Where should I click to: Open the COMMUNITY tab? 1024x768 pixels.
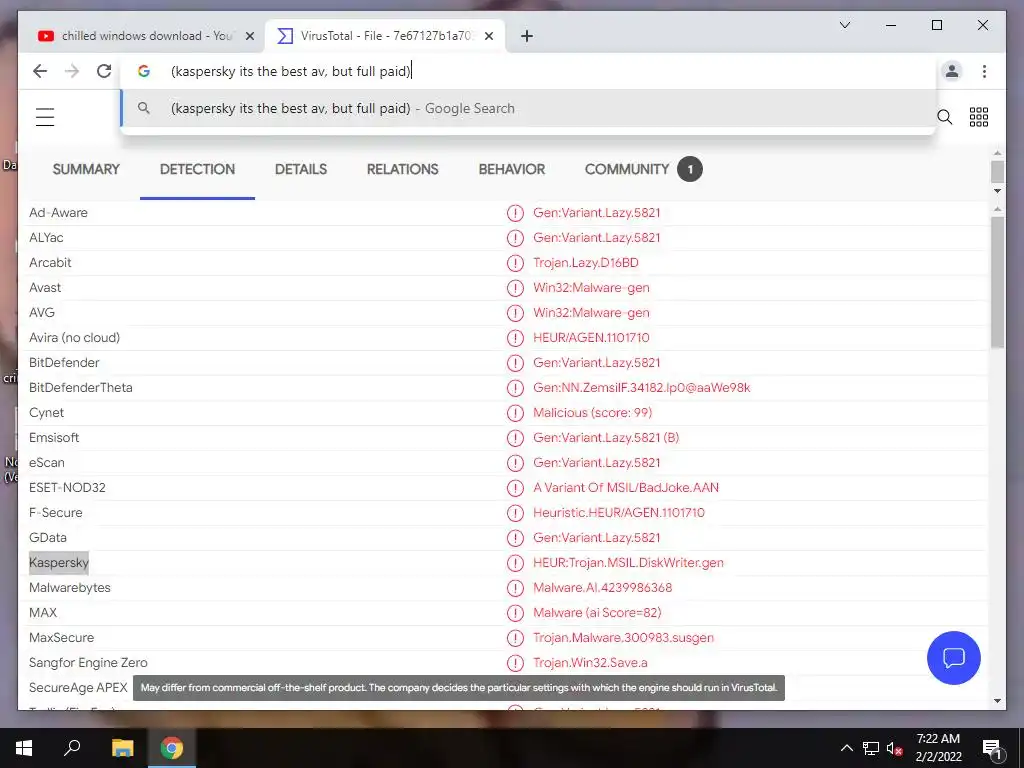tap(643, 169)
